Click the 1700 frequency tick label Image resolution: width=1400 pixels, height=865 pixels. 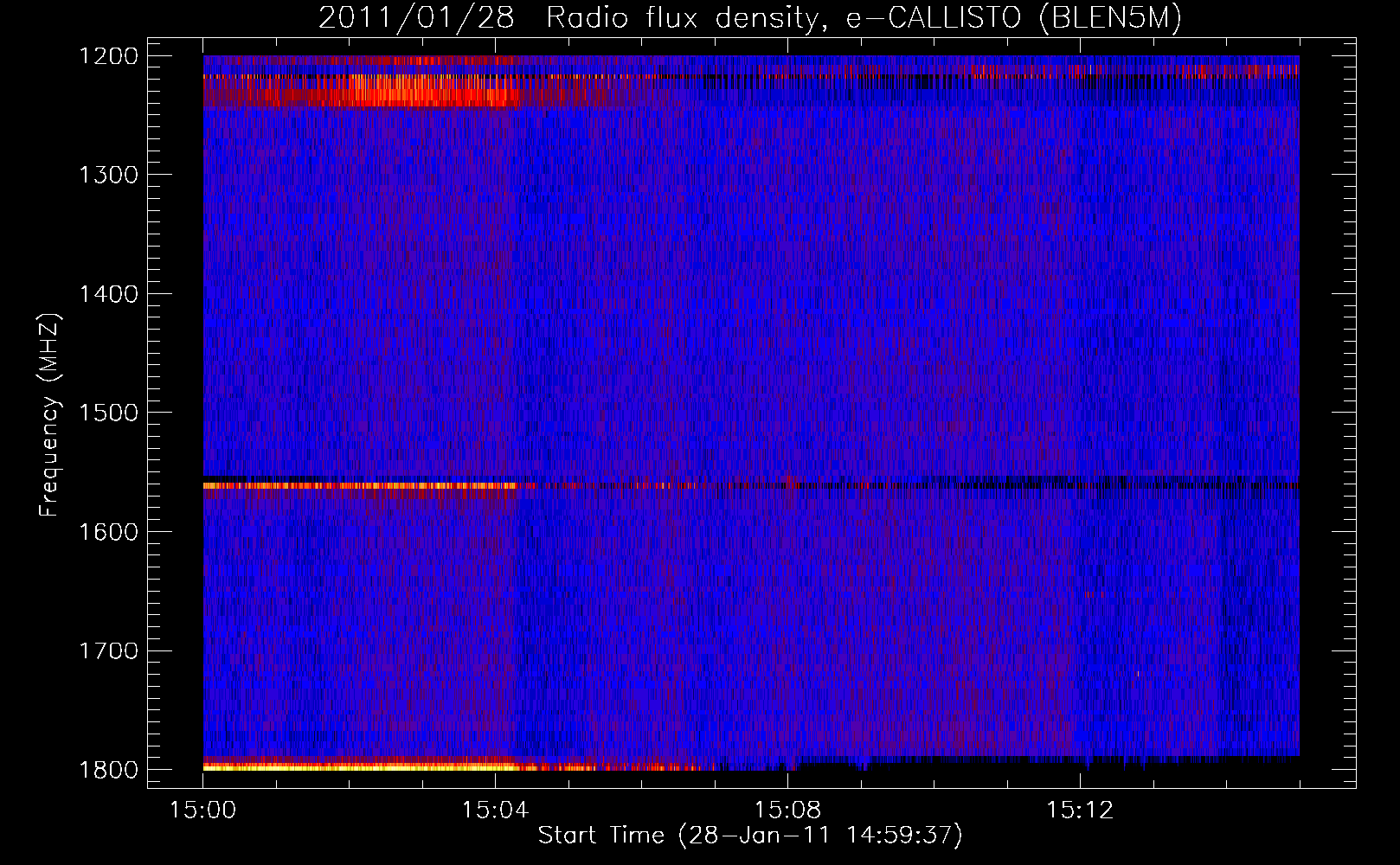[x=108, y=650]
